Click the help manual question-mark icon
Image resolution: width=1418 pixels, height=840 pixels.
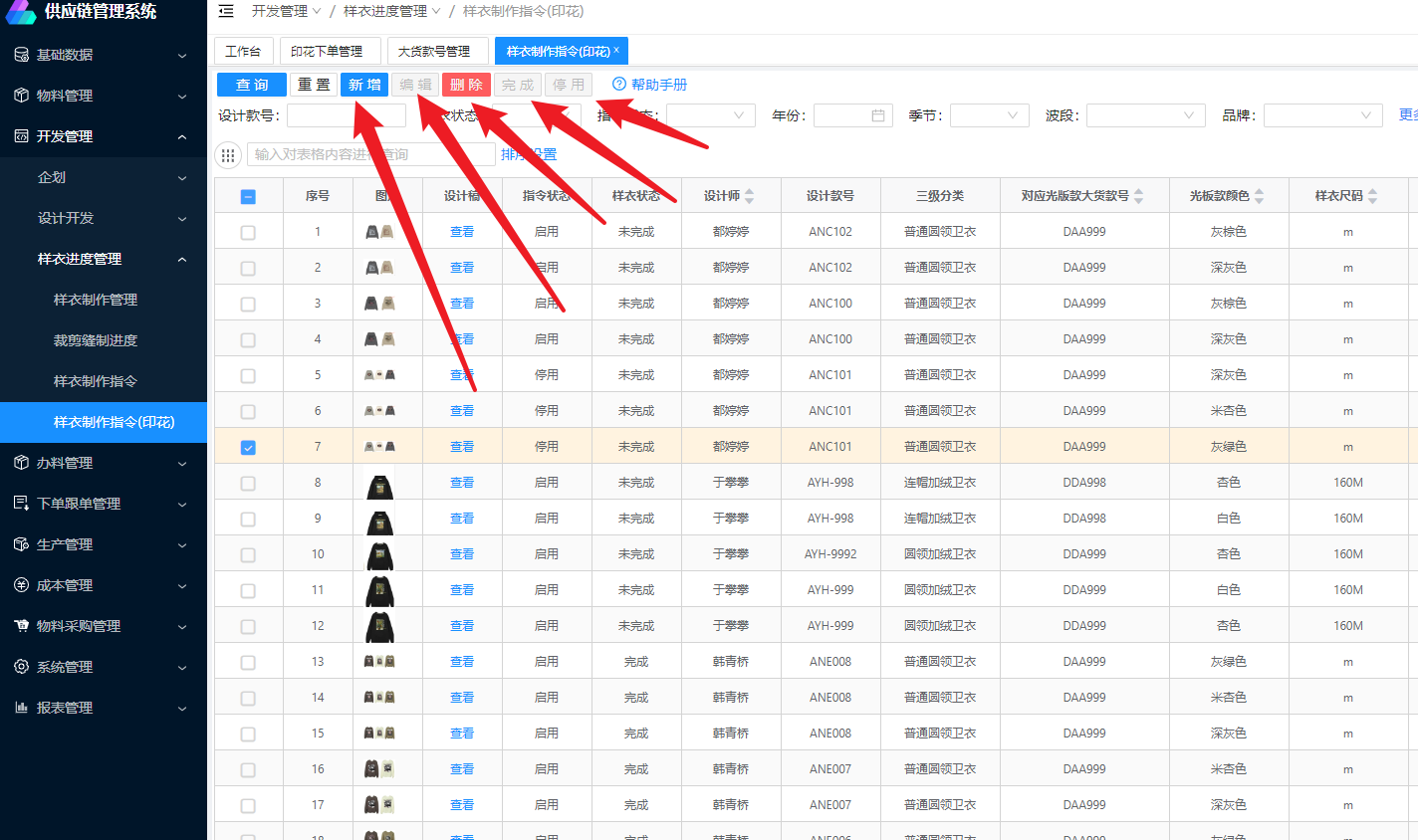619,85
